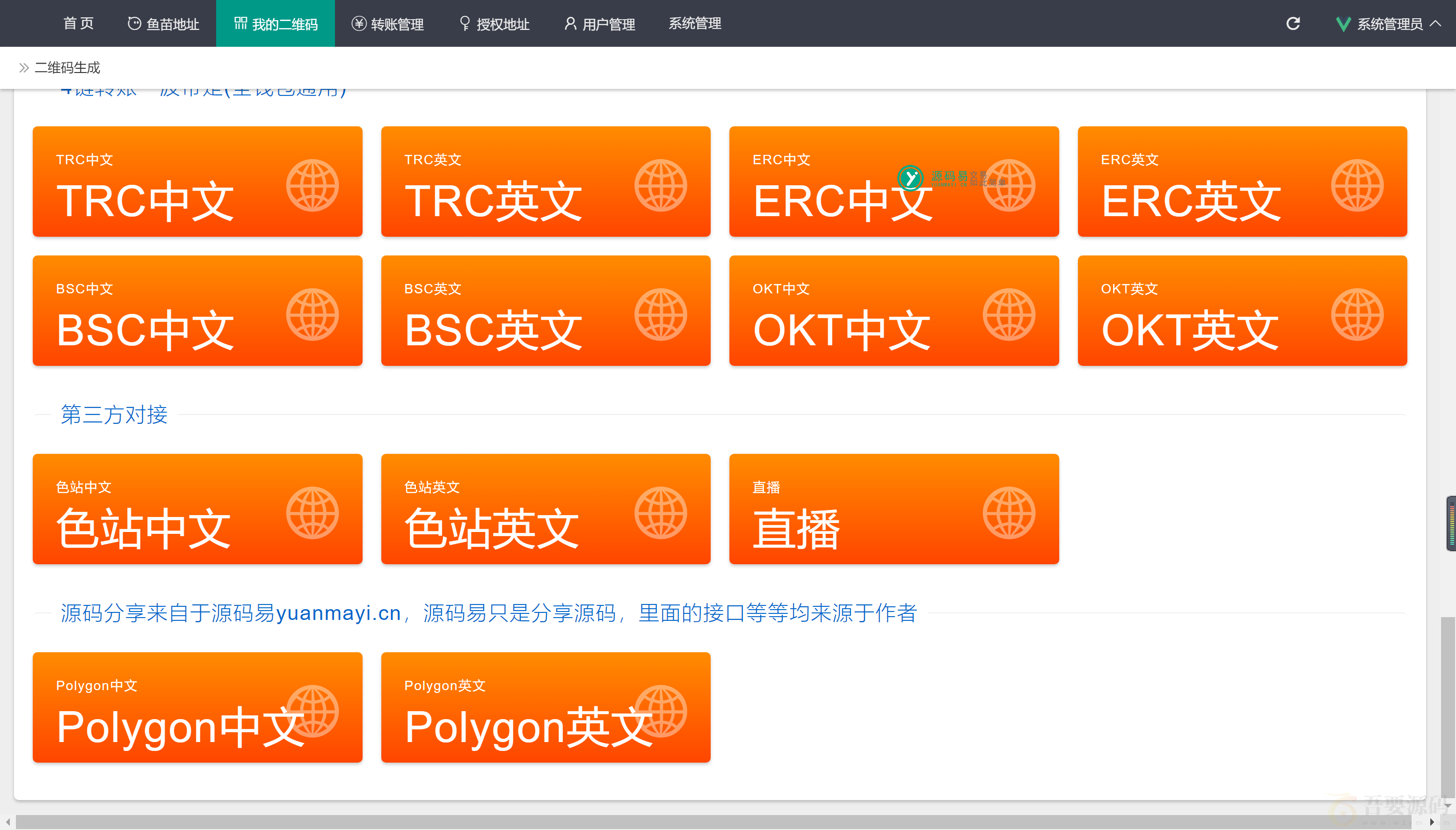Viewport: 1456px width, 830px height.
Task: Click the globe icon on TRC中文 card
Action: (312, 185)
